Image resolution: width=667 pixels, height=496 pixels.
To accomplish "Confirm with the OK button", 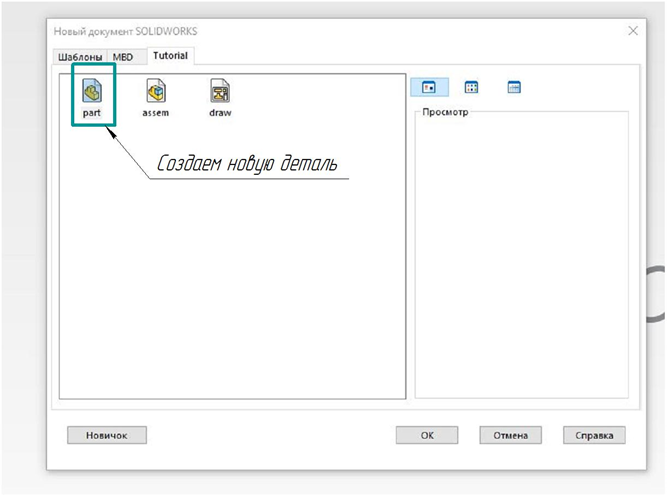I will (427, 435).
